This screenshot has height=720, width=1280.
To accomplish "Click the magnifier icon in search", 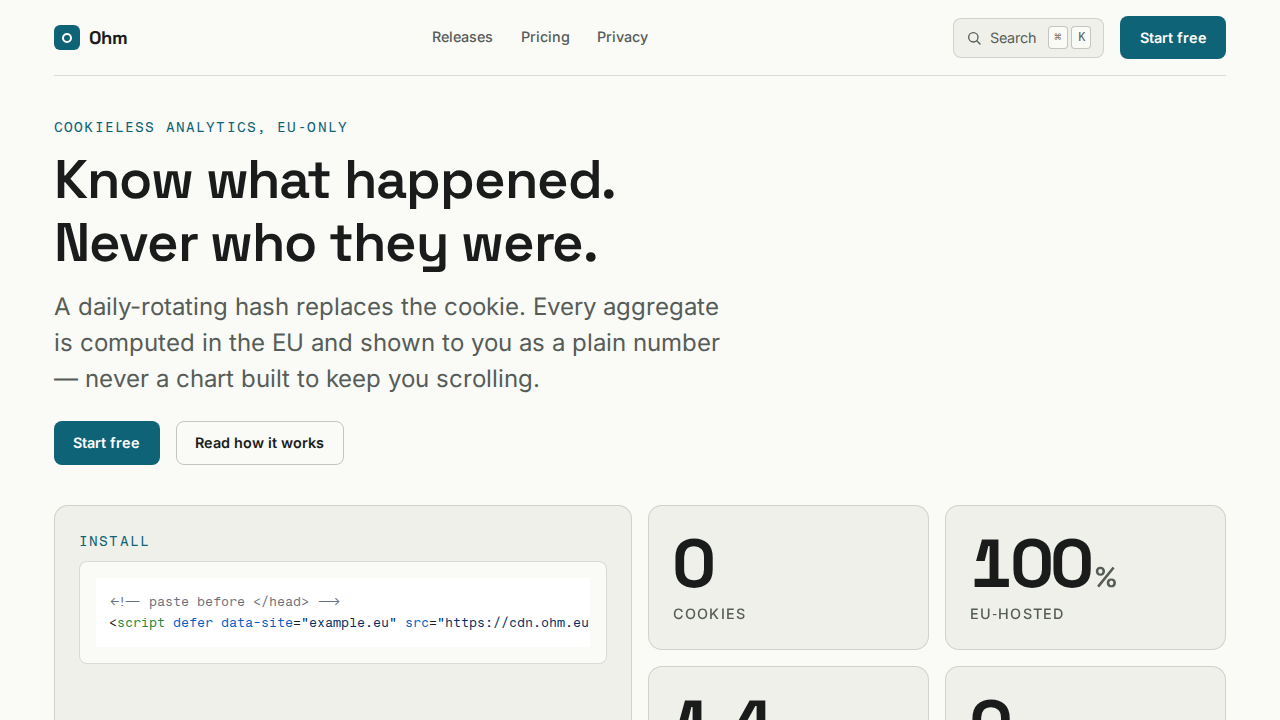I will click(974, 38).
